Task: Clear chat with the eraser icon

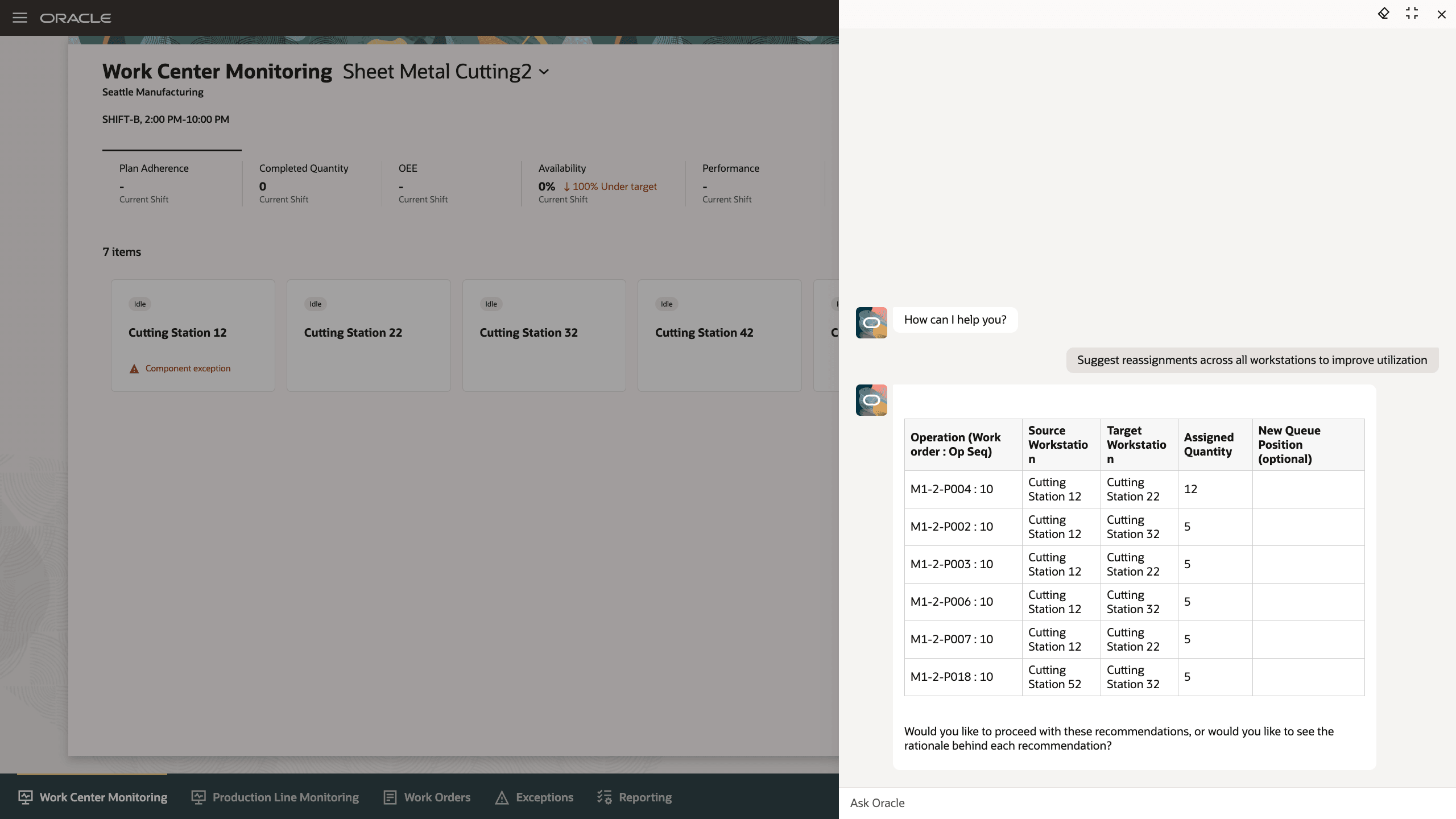Action: click(1383, 14)
